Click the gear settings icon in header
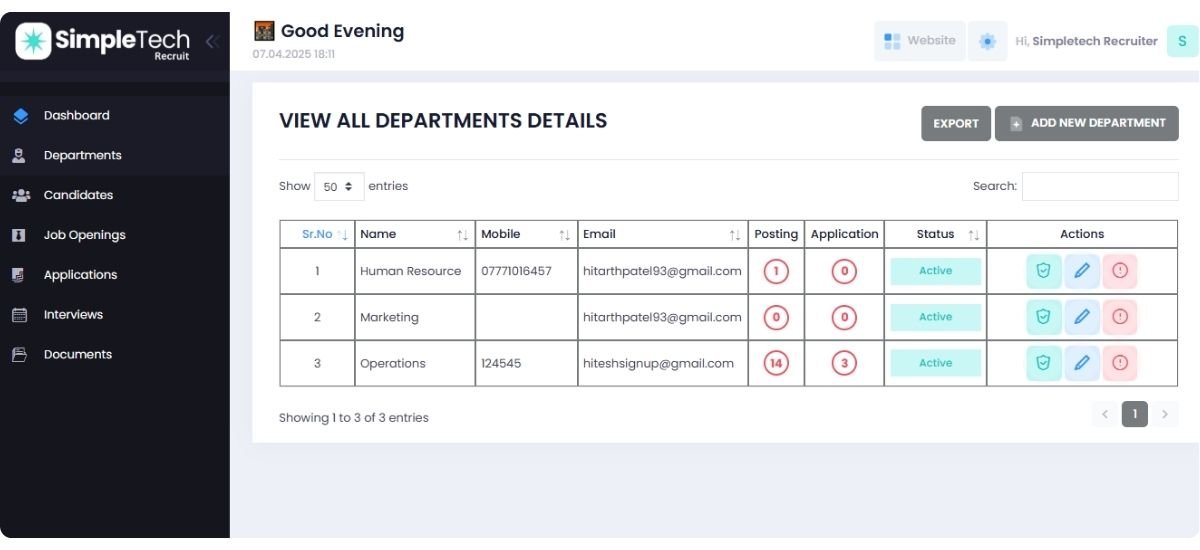 pos(988,41)
